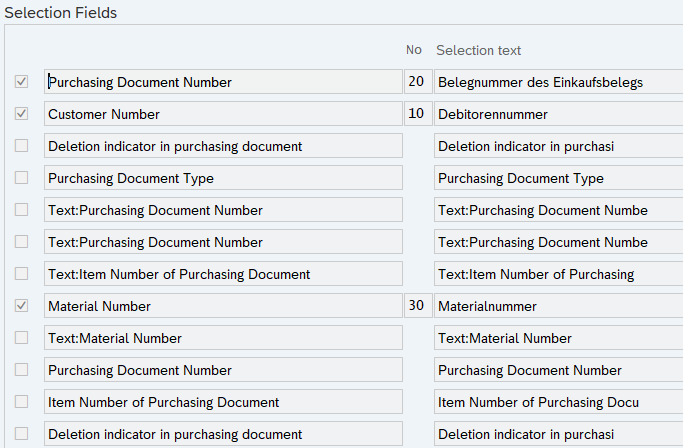Click the Item Number of Purchasing Docu selection text
683x448 pixels.
pyautogui.click(x=558, y=402)
